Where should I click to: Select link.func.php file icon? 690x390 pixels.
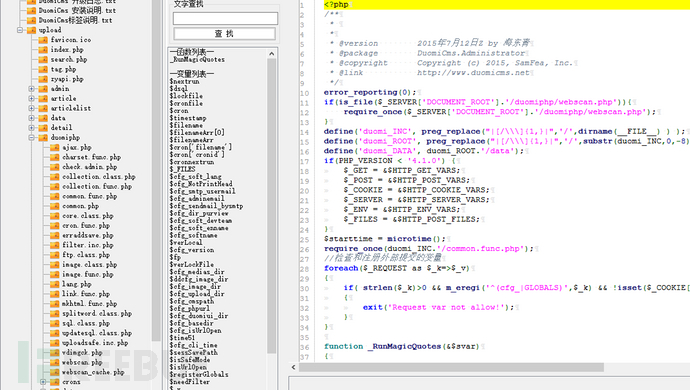pos(55,294)
